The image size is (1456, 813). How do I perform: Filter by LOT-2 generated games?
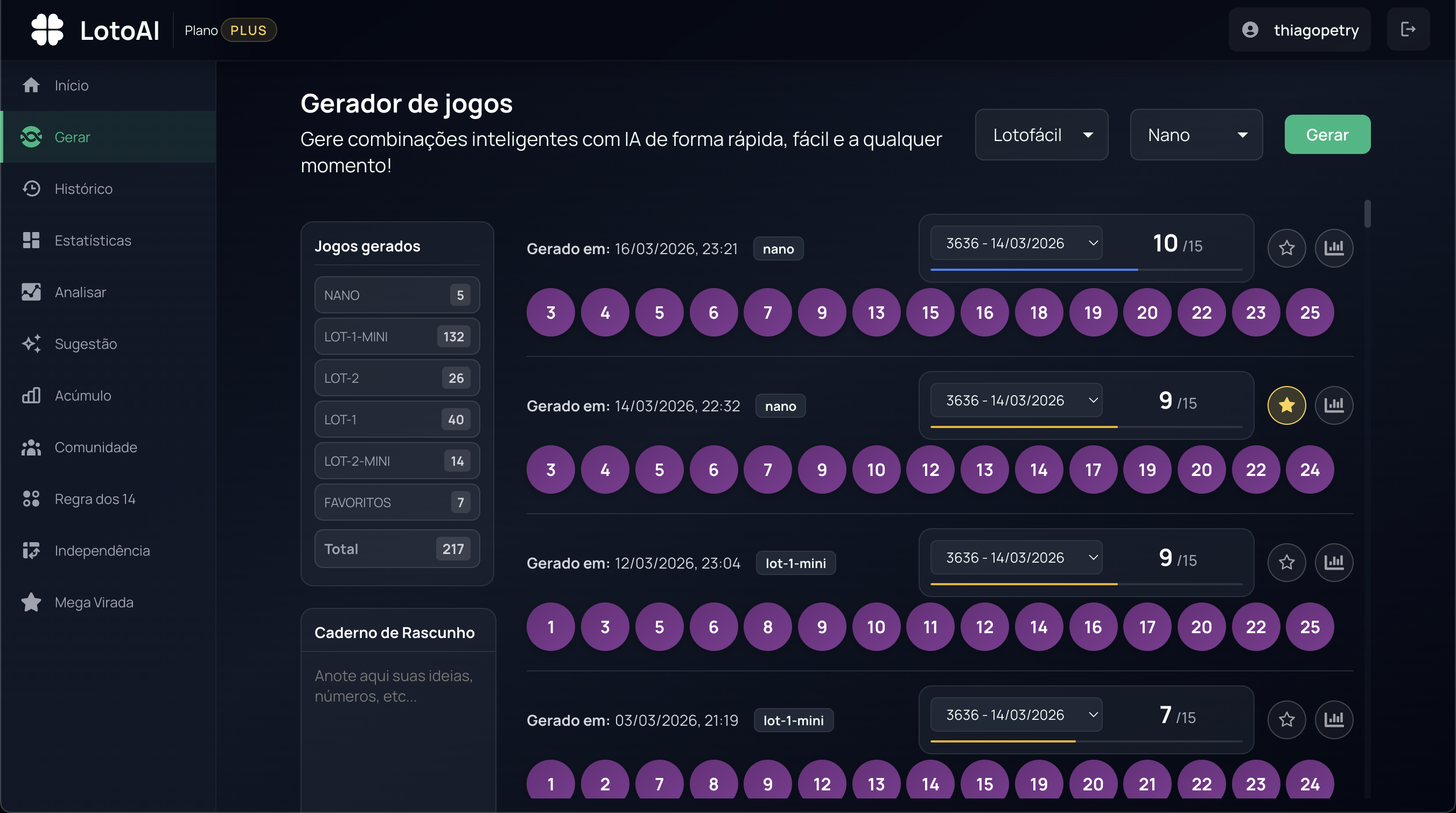click(x=397, y=378)
